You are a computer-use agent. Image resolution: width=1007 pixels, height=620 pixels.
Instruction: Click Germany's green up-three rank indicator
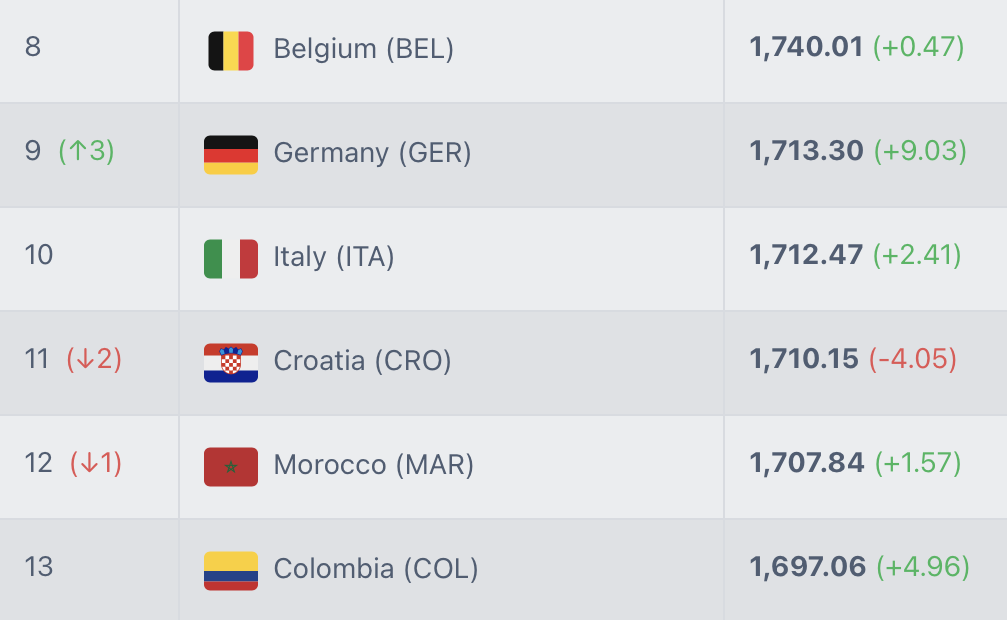(x=86, y=152)
